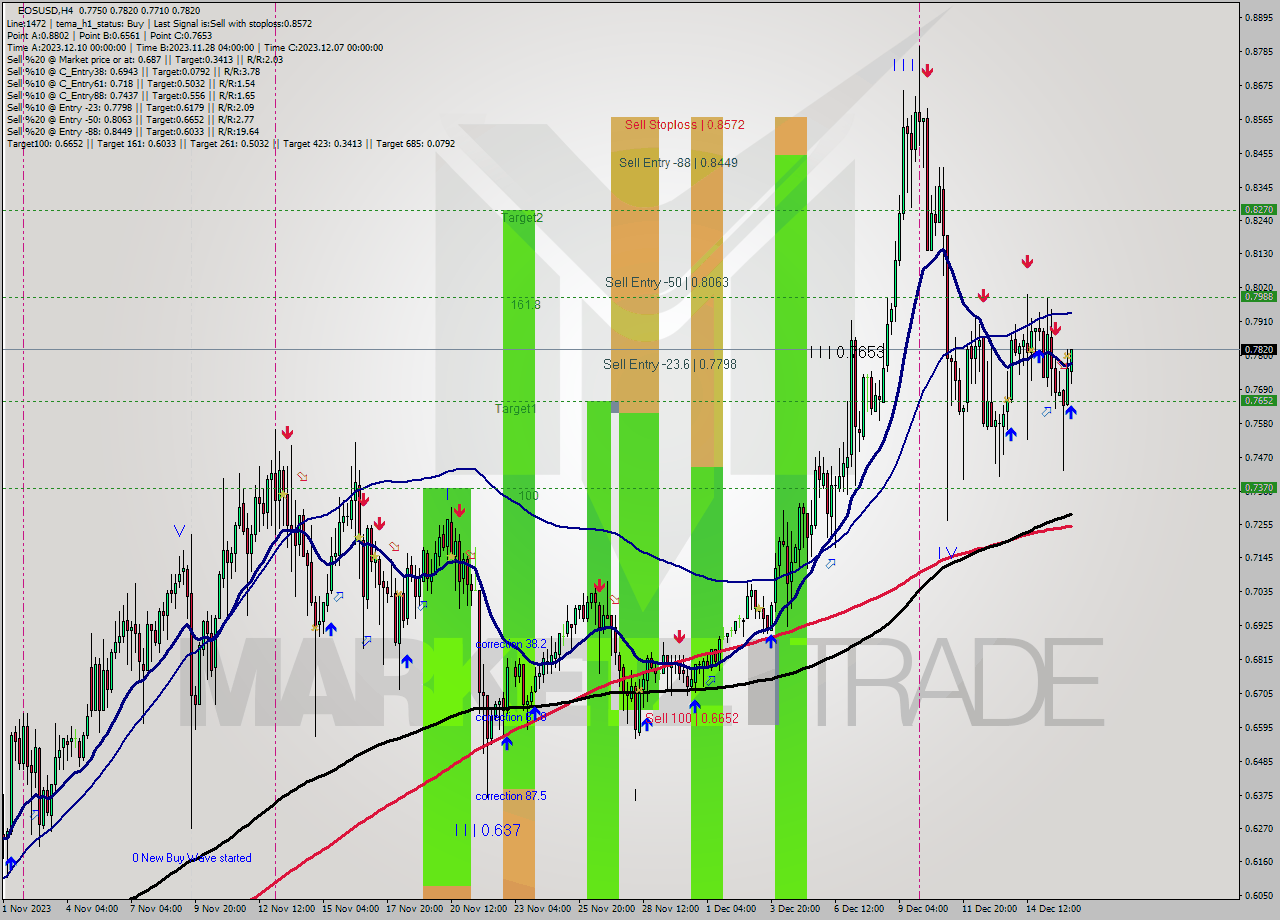
Task: Click the 'Target2' label
Action: [x=522, y=217]
